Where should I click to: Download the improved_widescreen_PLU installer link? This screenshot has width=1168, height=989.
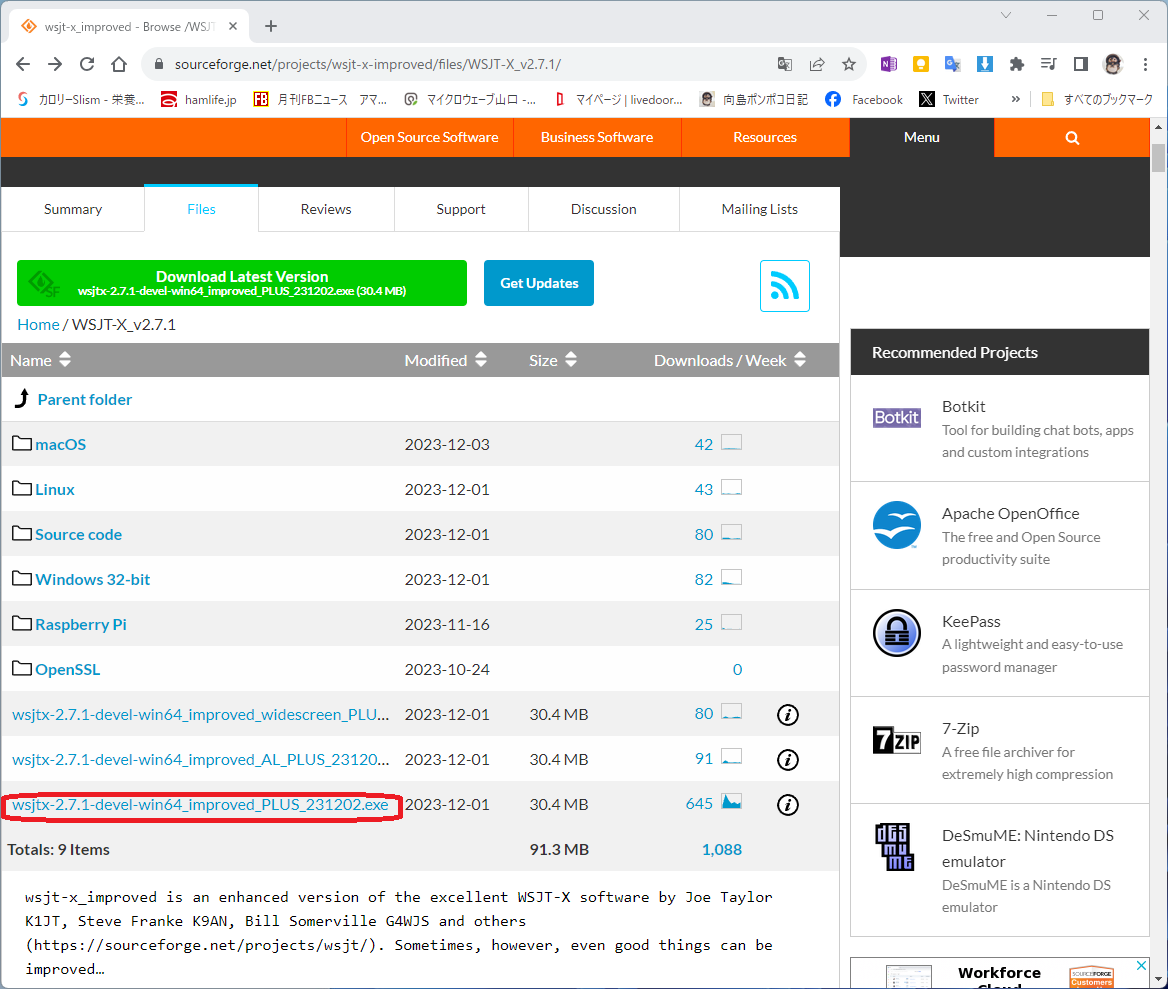click(200, 715)
